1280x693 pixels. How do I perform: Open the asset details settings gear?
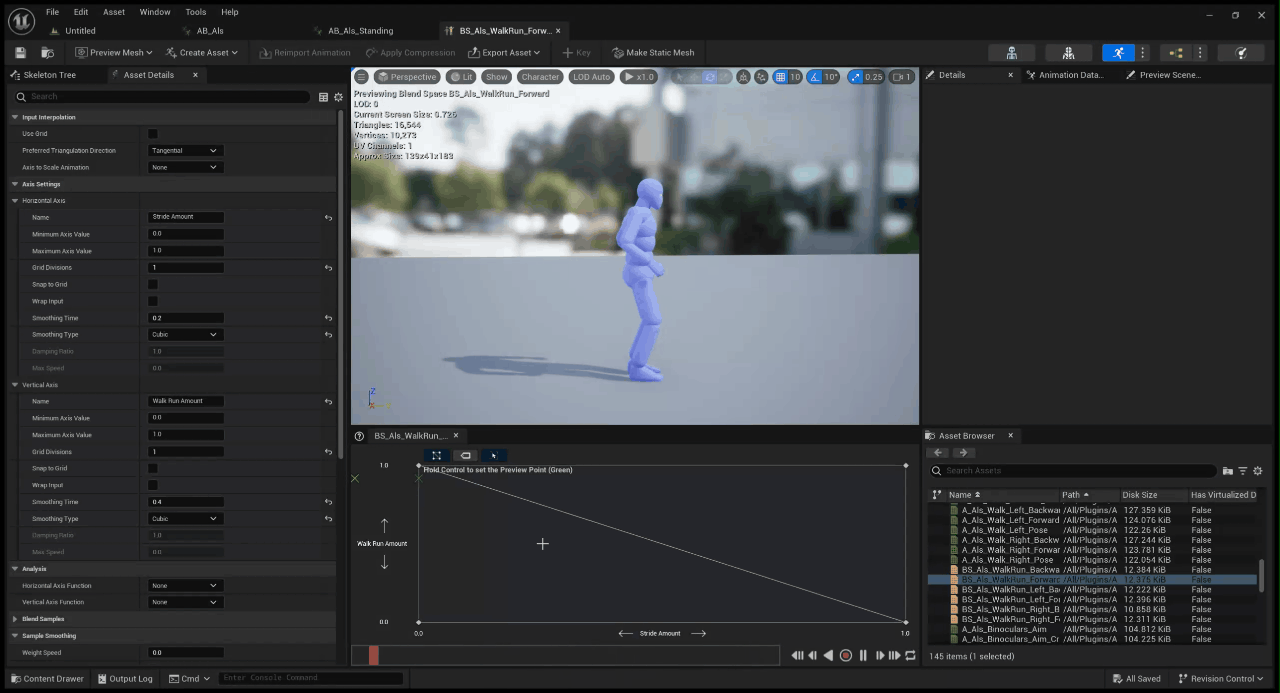pos(338,97)
